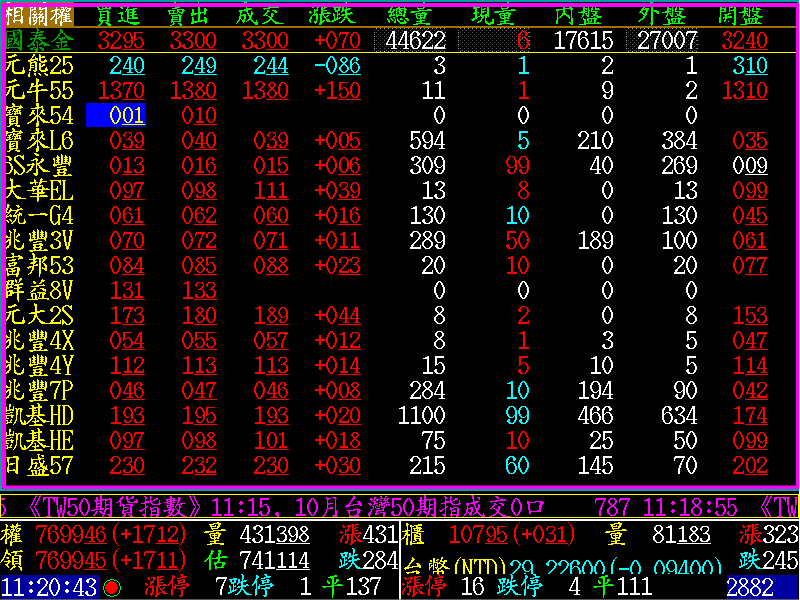Click the 漲跌 column header
800x600 pixels.
click(x=336, y=16)
